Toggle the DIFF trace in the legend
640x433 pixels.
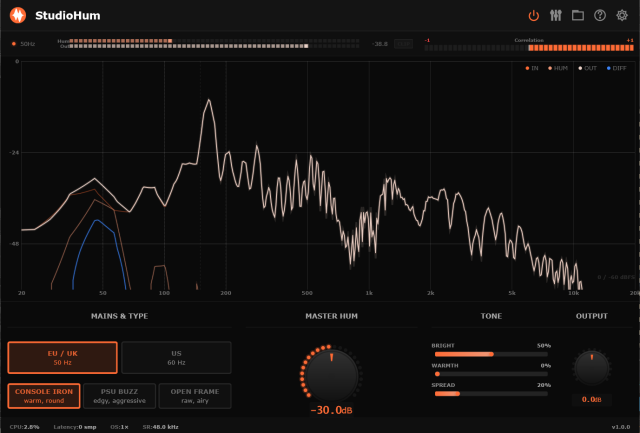pyautogui.click(x=616, y=68)
